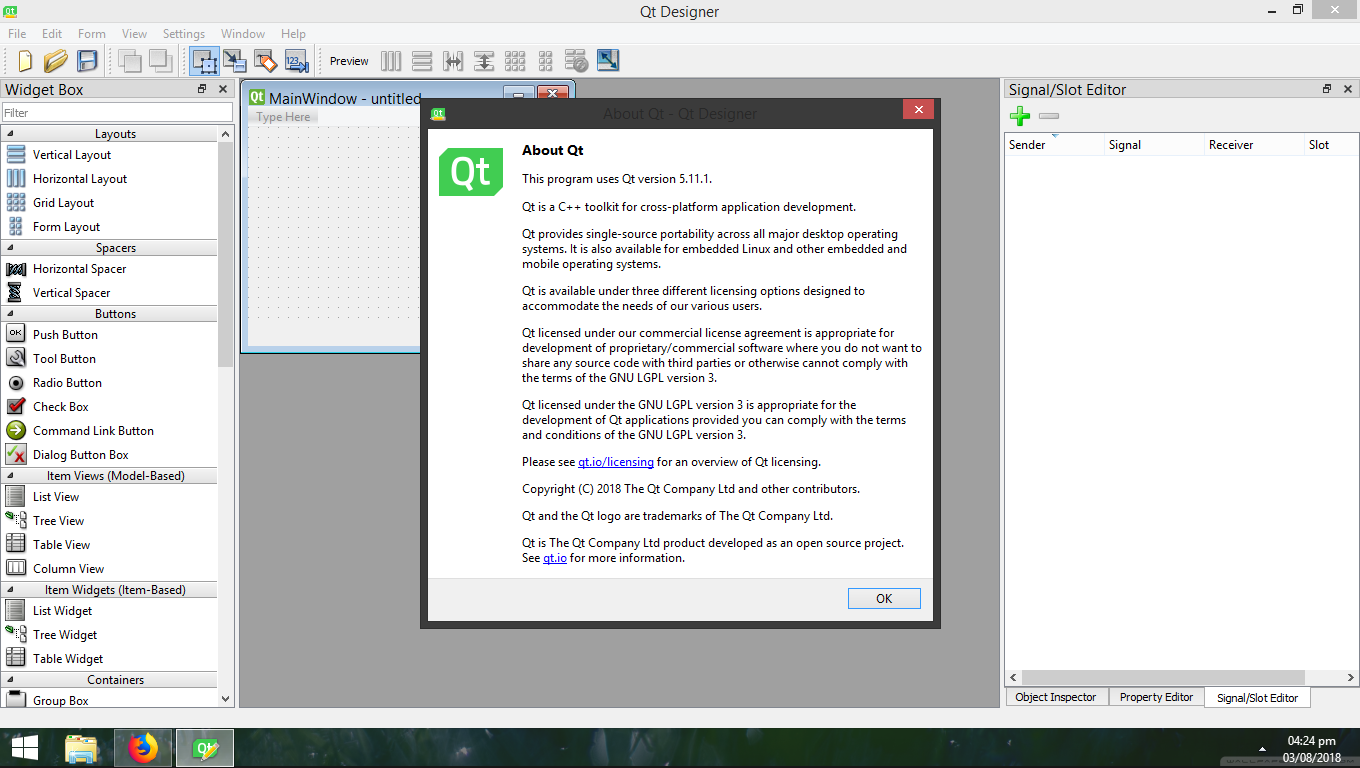1360x768 pixels.
Task: Click the Save form floppy icon
Action: (87, 61)
